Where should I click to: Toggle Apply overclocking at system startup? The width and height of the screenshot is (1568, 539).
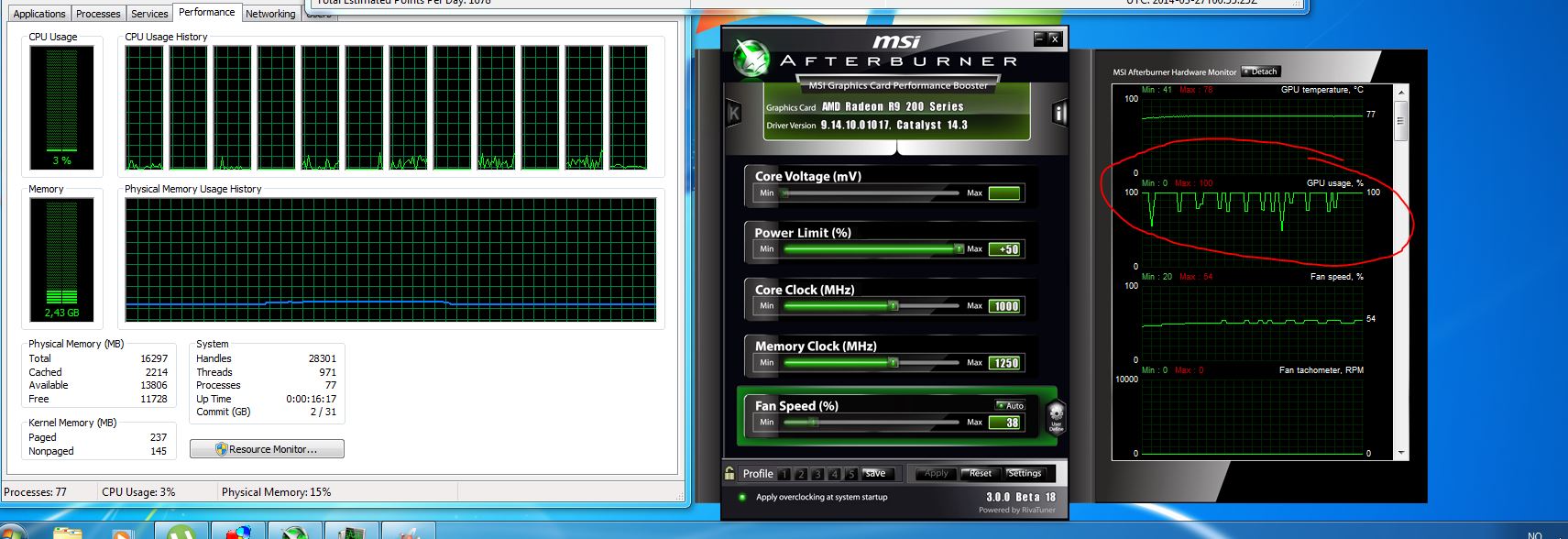coord(742,497)
